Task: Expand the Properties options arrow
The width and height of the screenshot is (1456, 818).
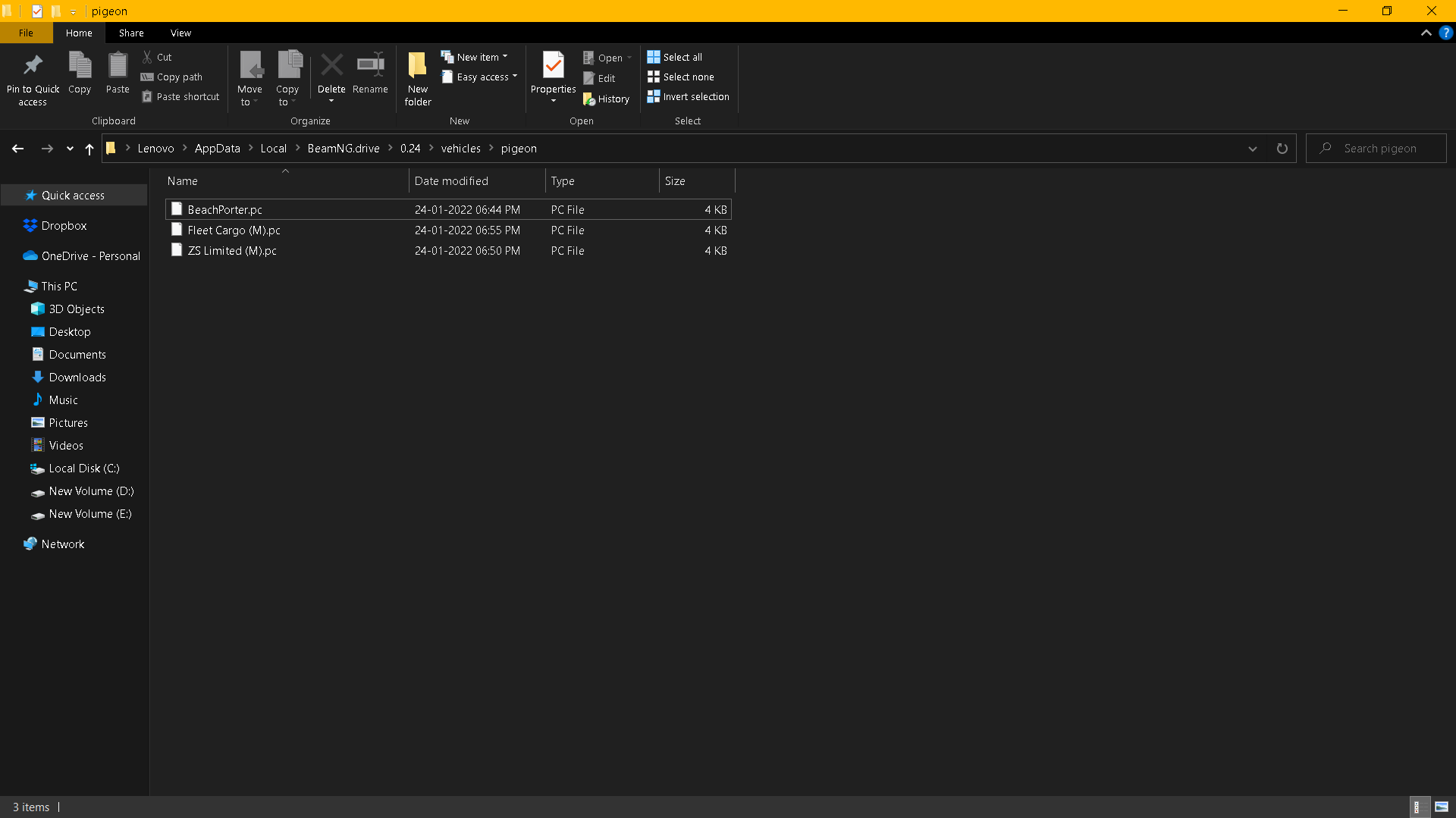Action: (554, 101)
